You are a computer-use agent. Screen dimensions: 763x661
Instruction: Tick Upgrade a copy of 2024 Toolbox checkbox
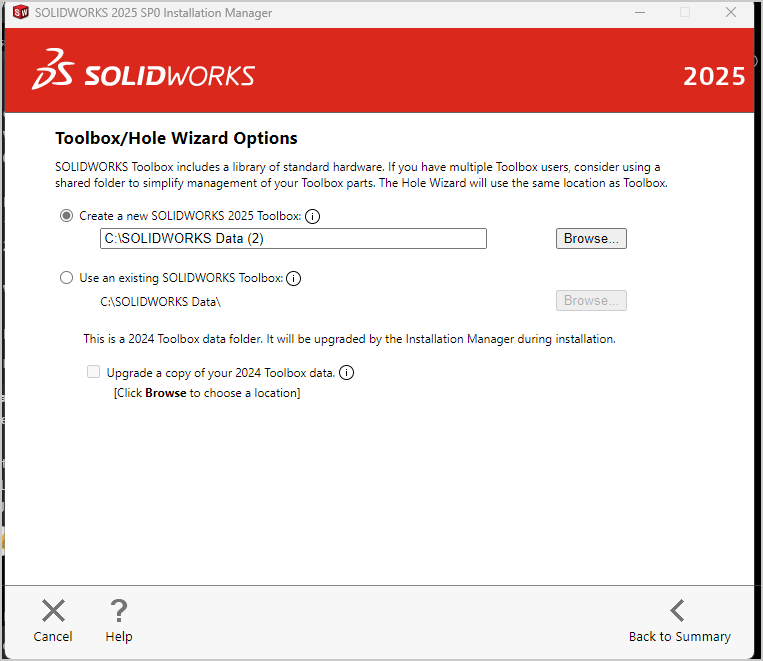(x=93, y=372)
